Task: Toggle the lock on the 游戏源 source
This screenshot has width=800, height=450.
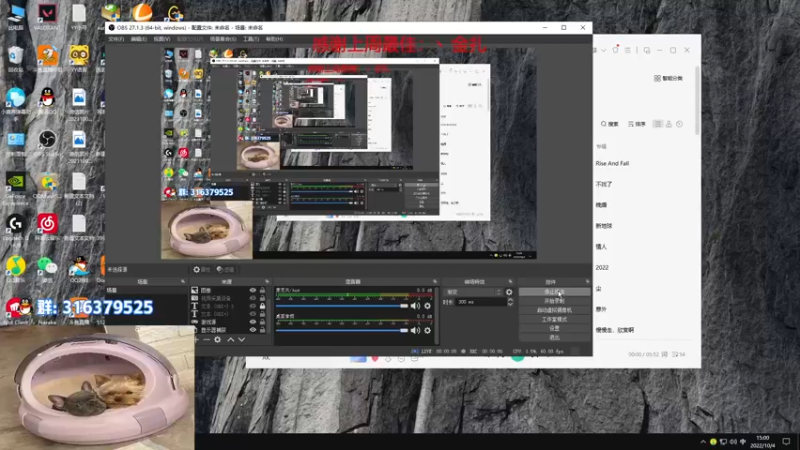Action: 262,322
